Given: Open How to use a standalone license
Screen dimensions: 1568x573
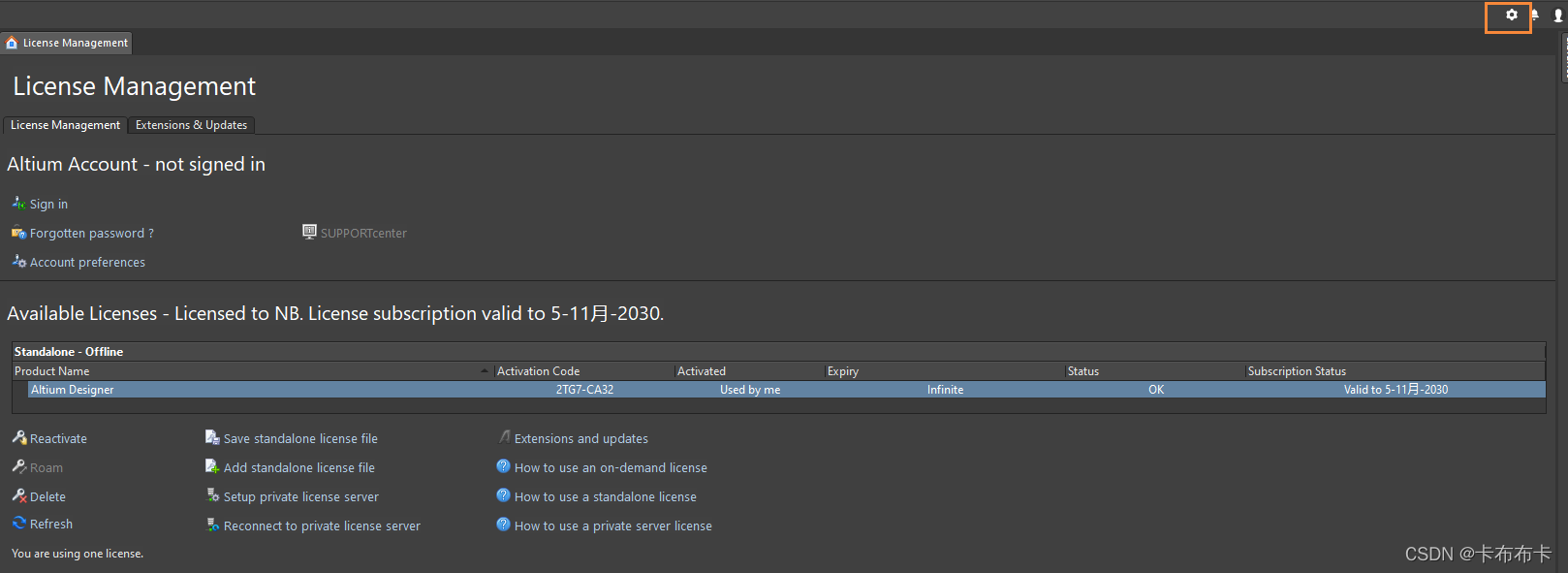Looking at the screenshot, I should (x=605, y=497).
